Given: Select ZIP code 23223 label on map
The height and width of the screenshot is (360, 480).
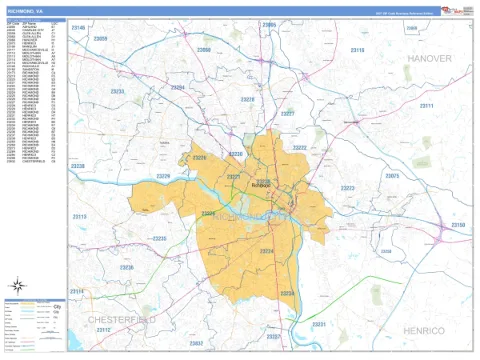Looking at the screenshot, I should coord(348,188).
